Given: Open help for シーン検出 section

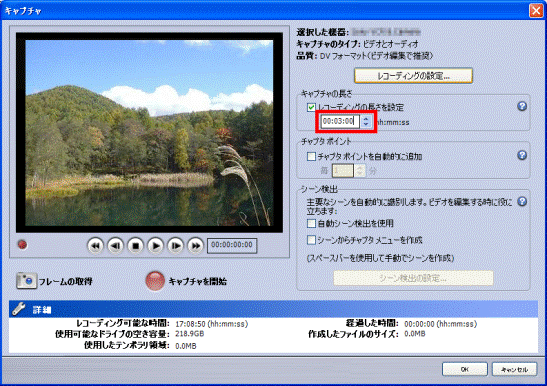Looking at the screenshot, I should pyautogui.click(x=522, y=201).
